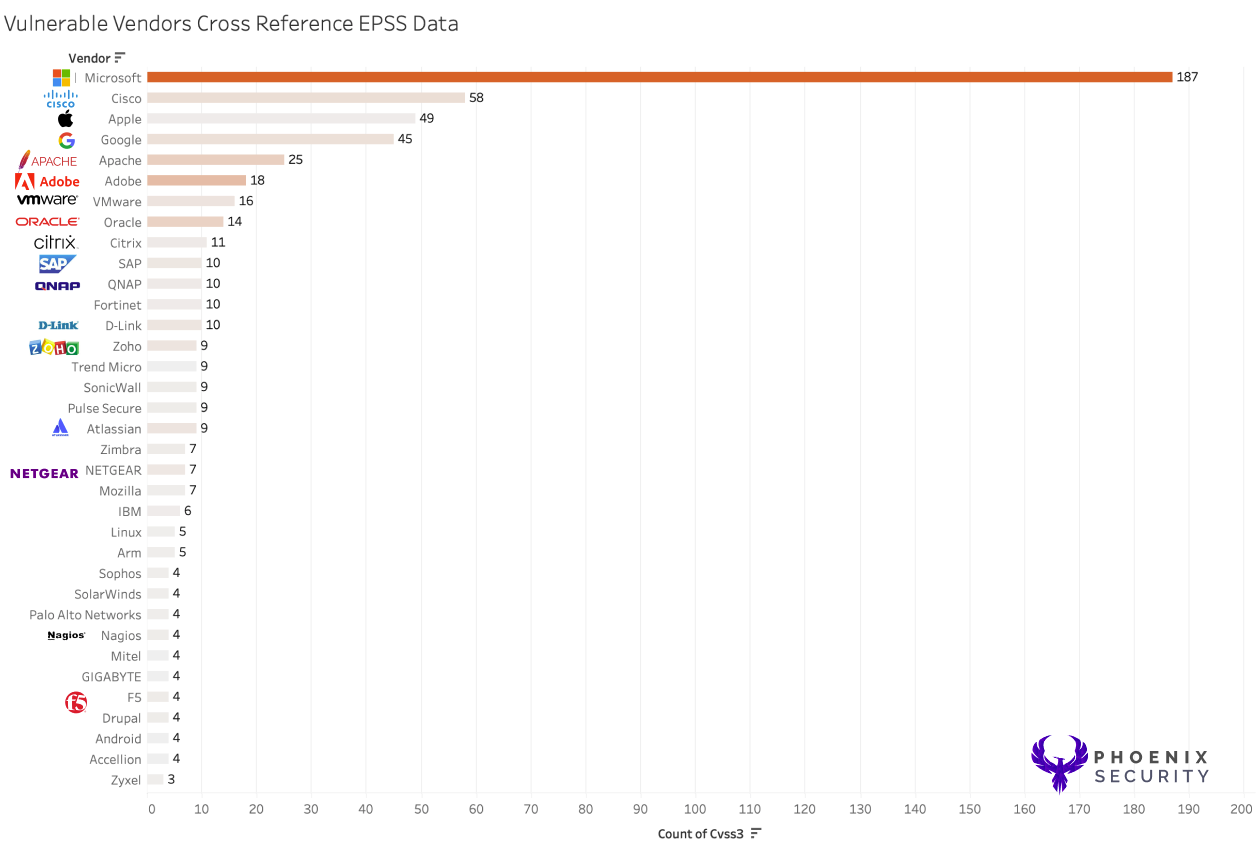
Task: Click the D-Link logo
Action: pyautogui.click(x=58, y=325)
